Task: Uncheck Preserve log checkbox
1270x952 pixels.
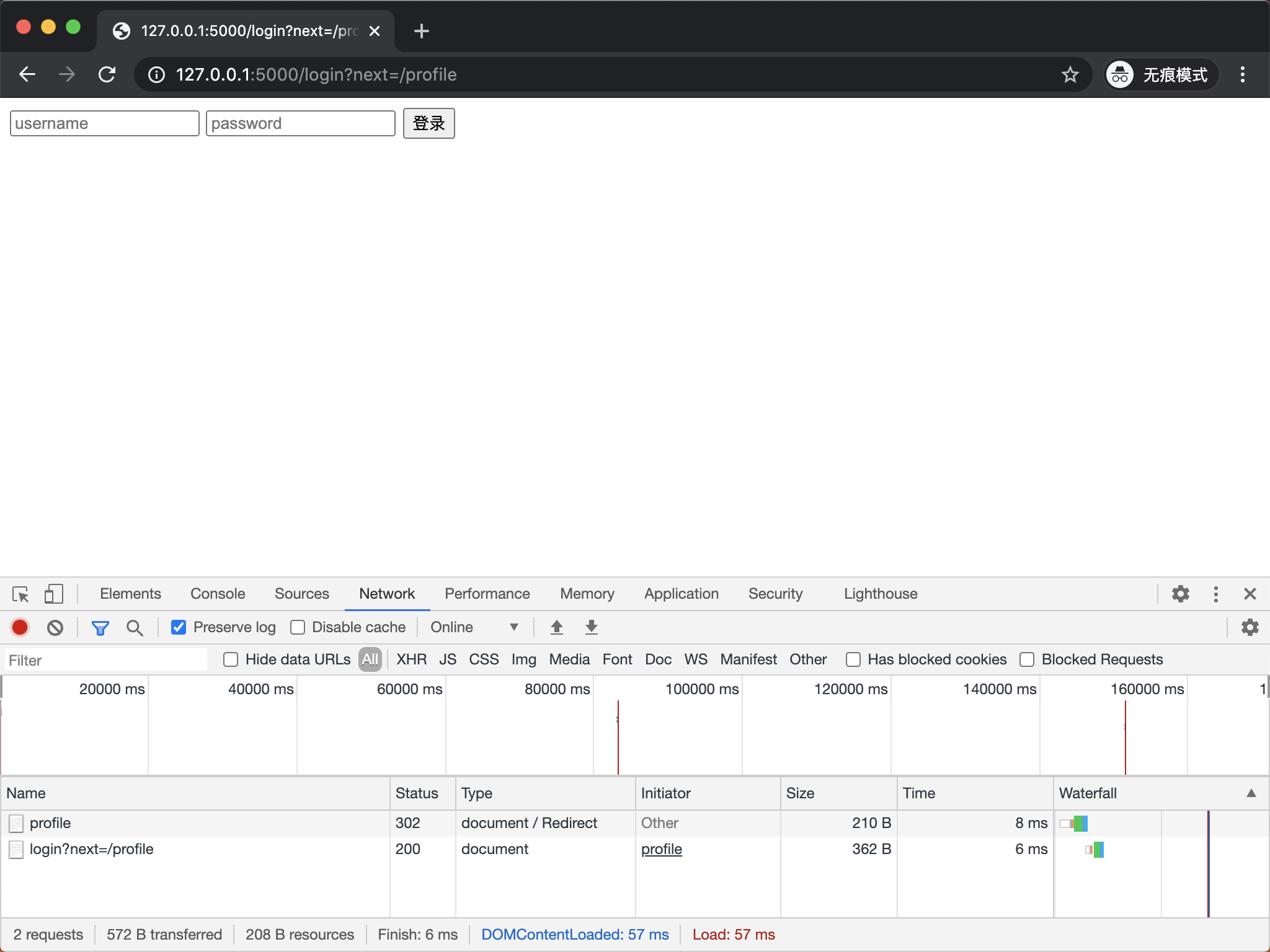Action: tap(179, 627)
